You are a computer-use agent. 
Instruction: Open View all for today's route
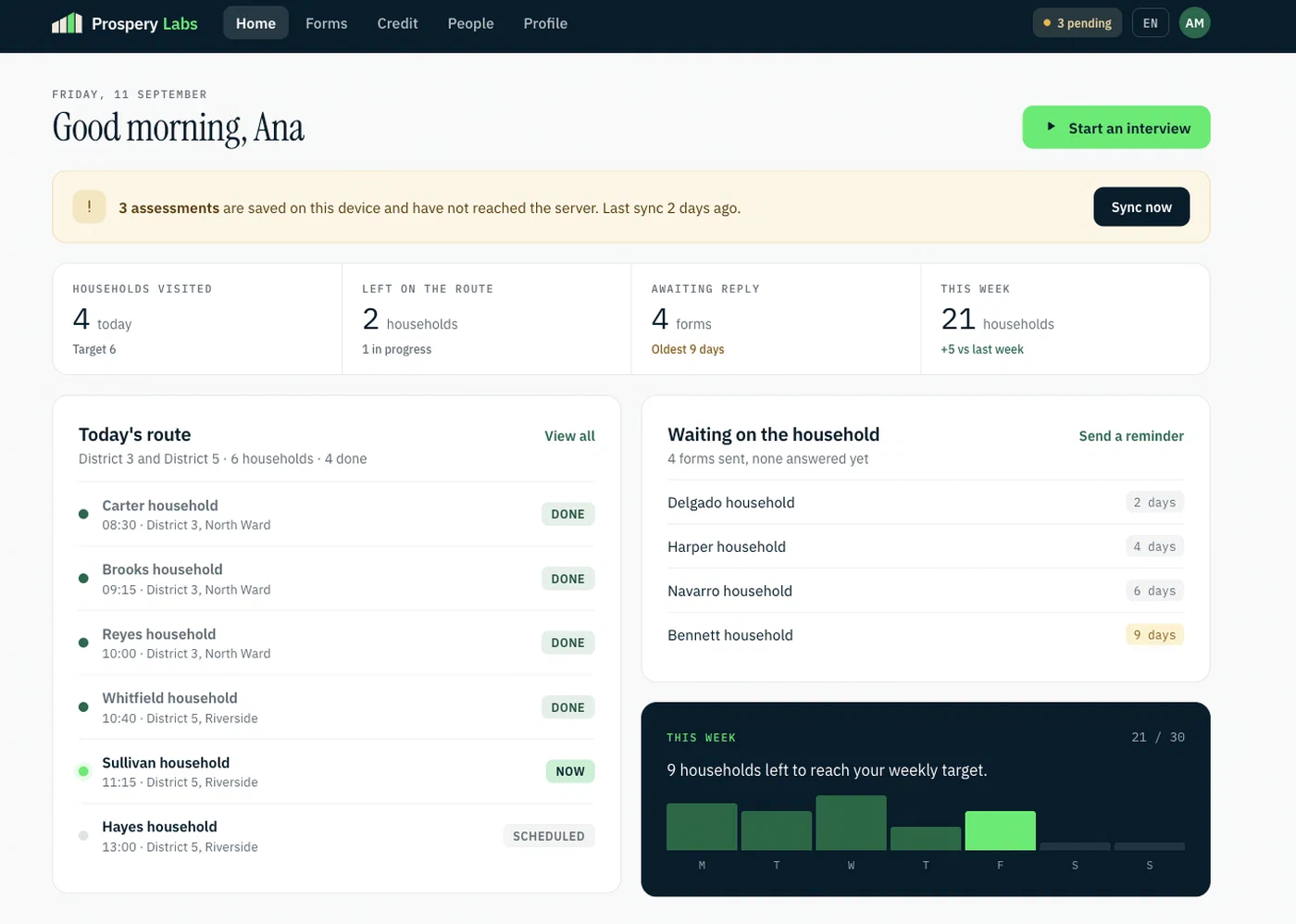point(569,436)
